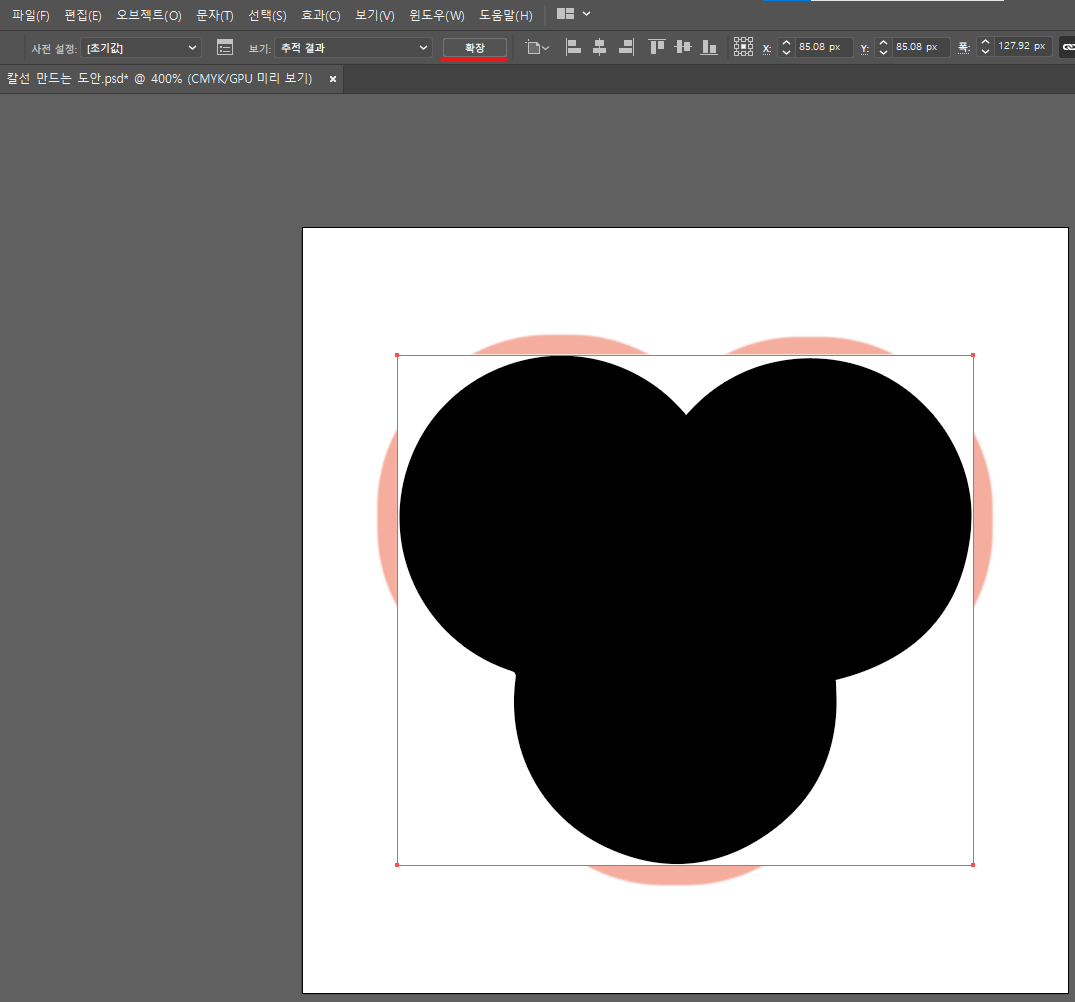Align objects vertically to the top
Image resolution: width=1075 pixels, height=1002 pixels.
coord(657,47)
